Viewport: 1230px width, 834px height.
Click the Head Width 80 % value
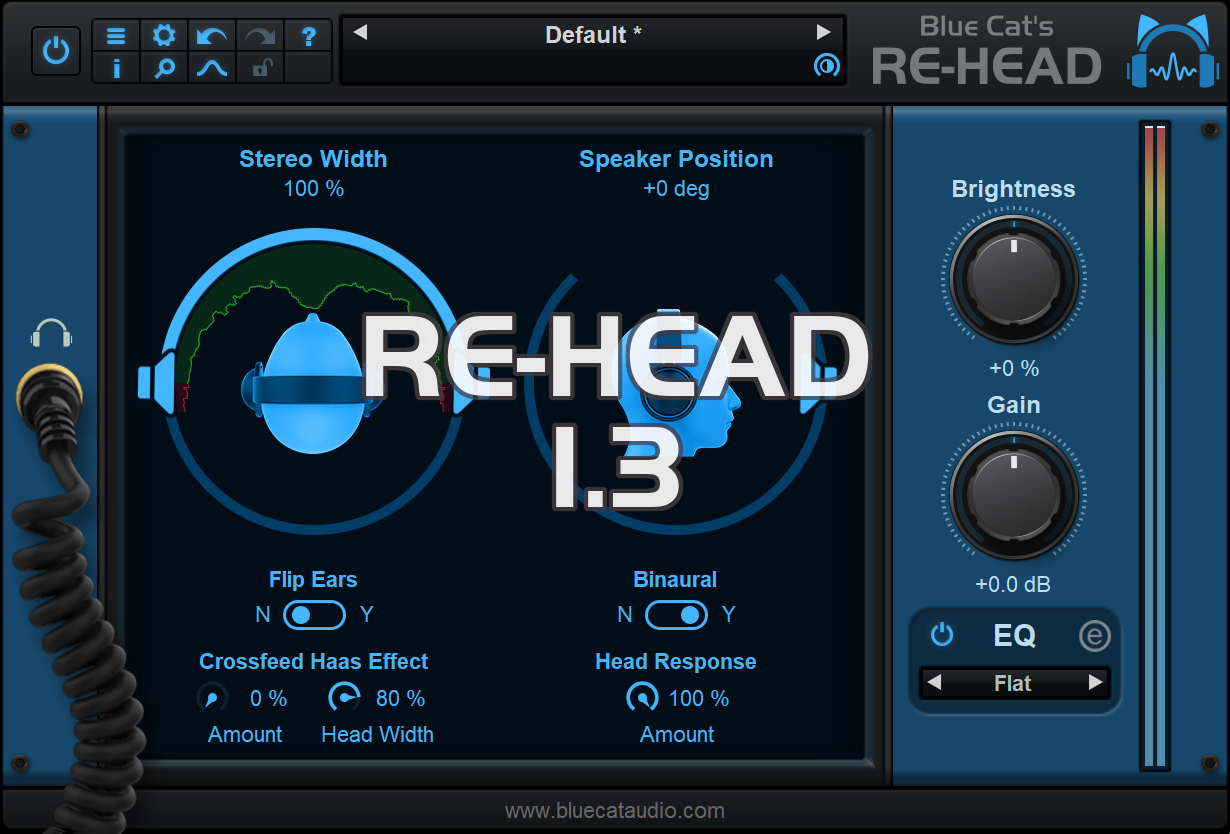coord(400,698)
